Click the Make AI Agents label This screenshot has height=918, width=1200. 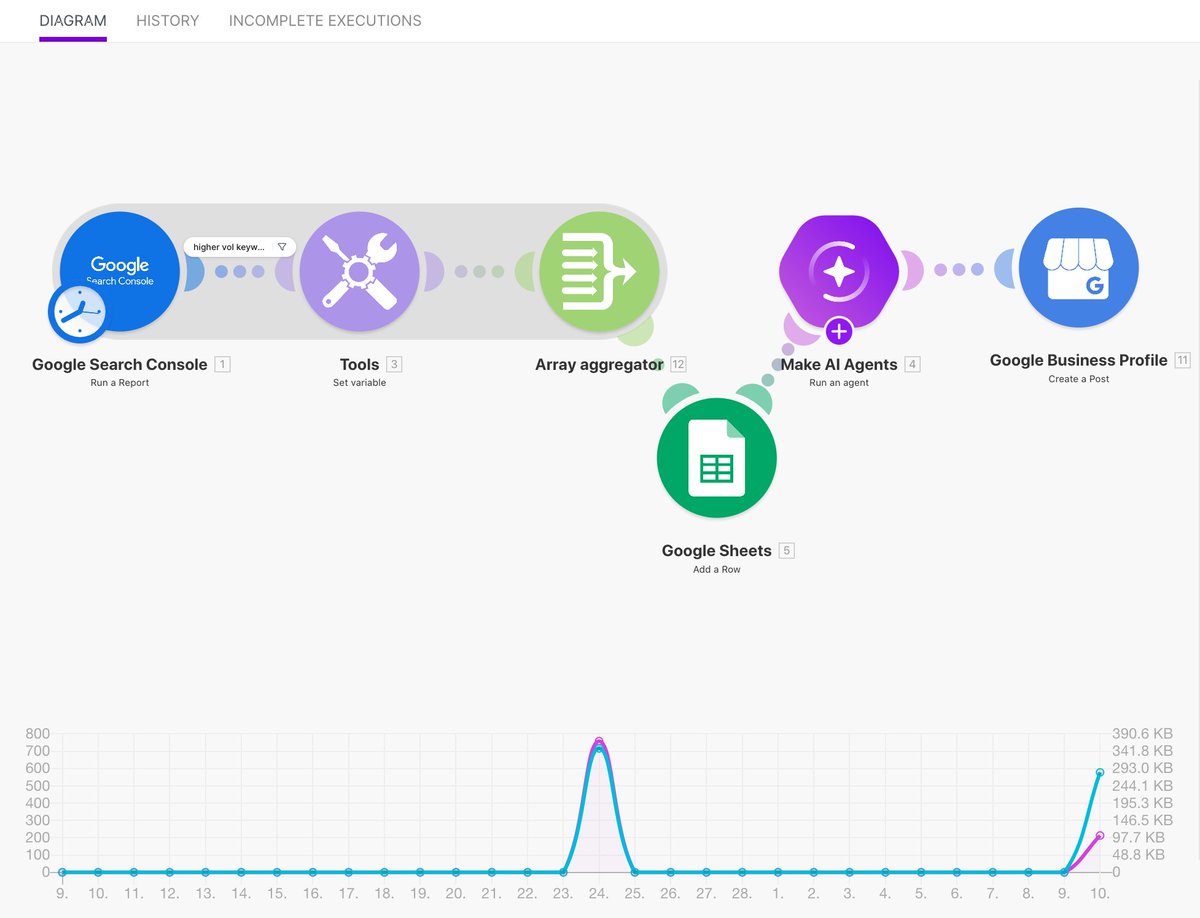pos(839,365)
